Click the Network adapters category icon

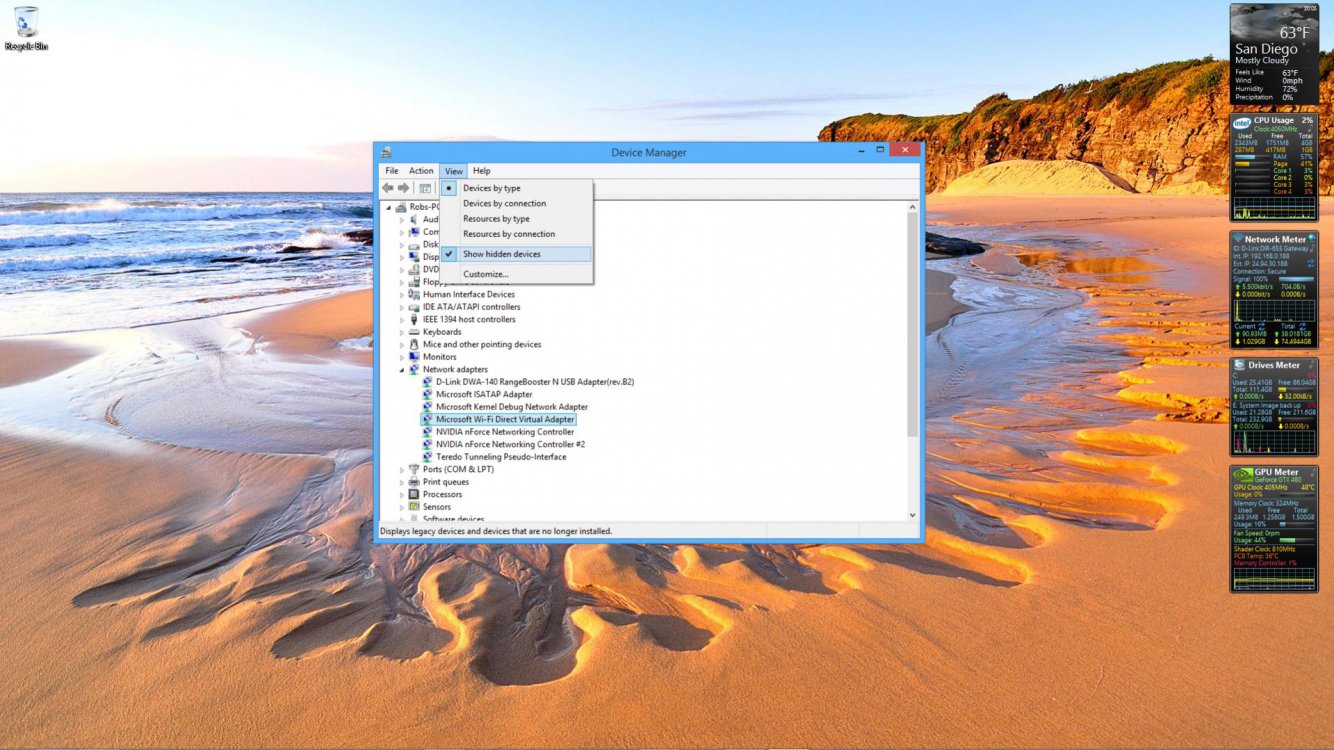(414, 369)
